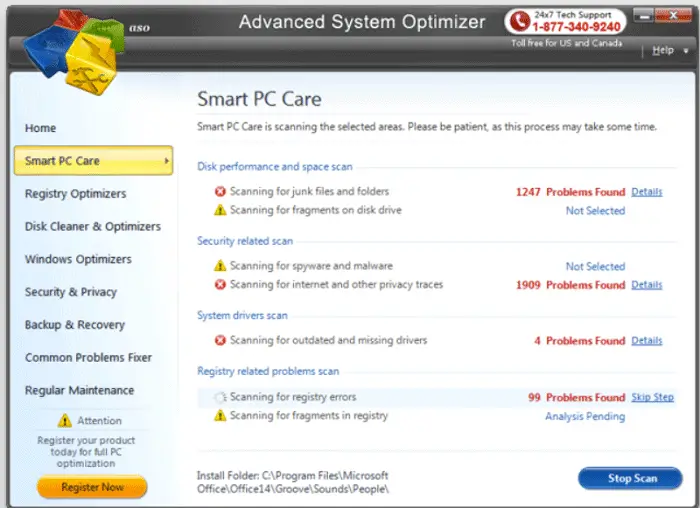The width and height of the screenshot is (700, 508).
Task: Click '1909 Problems Found' result text
Action: coord(570,285)
